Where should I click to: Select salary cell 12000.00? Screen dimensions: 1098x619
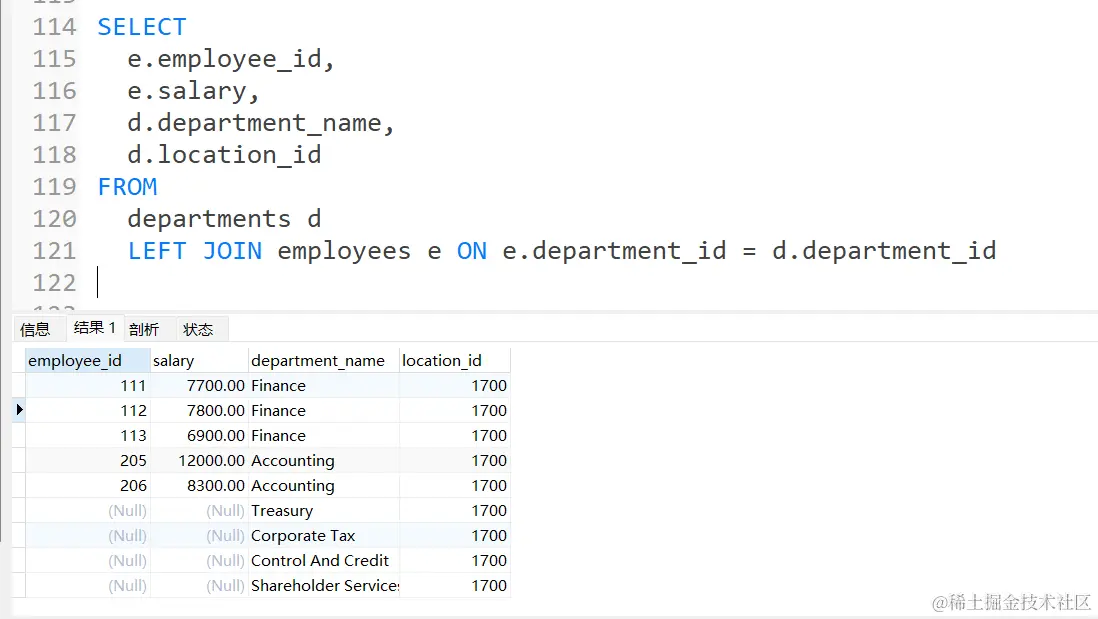point(200,461)
